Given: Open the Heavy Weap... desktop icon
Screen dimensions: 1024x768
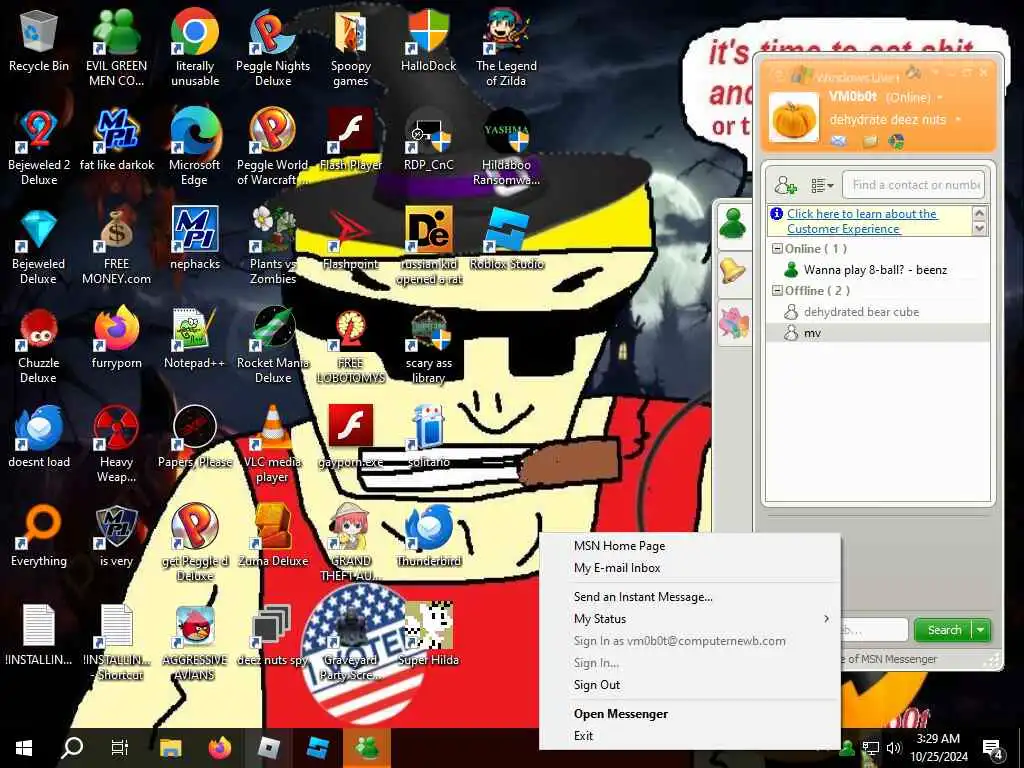Looking at the screenshot, I should click(x=116, y=444).
